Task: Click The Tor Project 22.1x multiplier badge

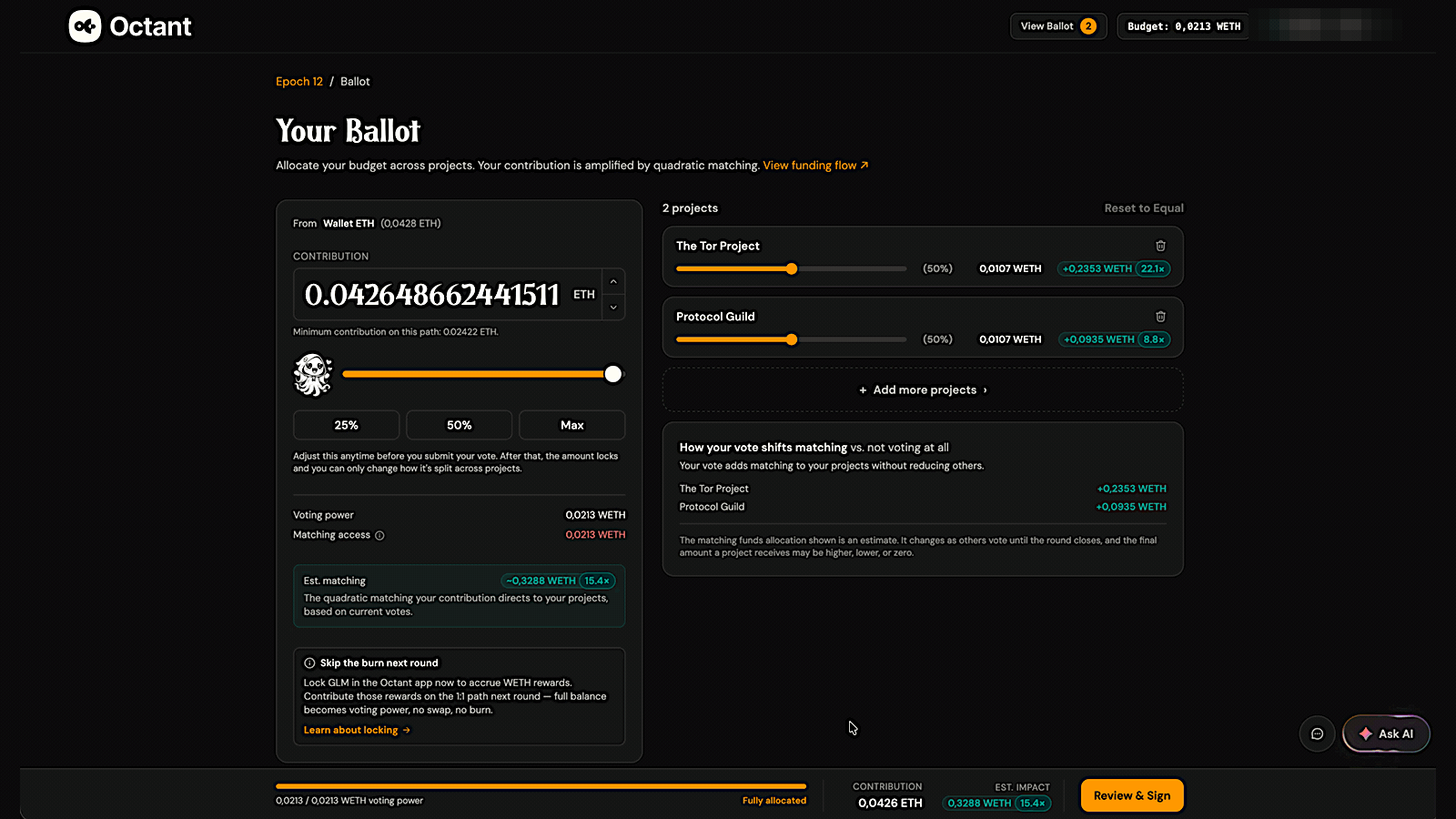Action: pos(1153,268)
